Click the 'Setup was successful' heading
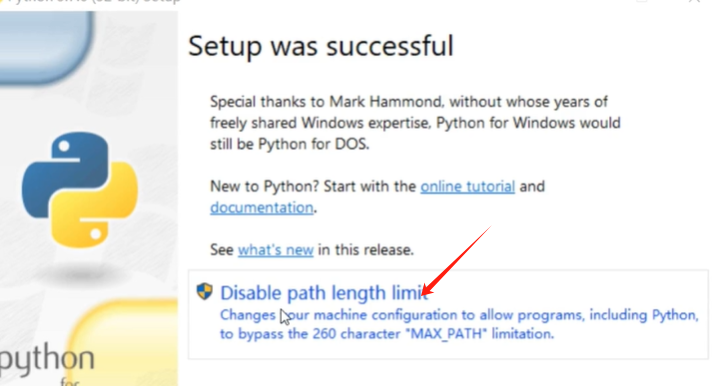This screenshot has width=717, height=386. [x=321, y=46]
